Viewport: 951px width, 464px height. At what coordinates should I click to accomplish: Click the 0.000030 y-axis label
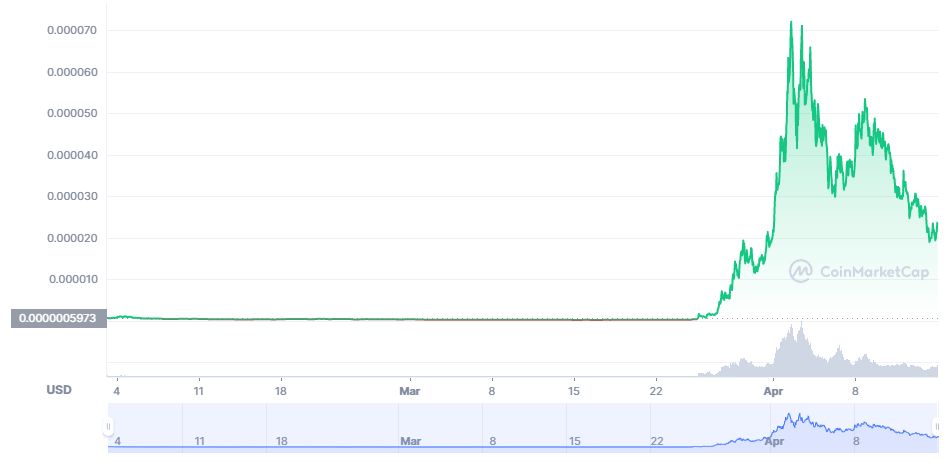point(72,197)
